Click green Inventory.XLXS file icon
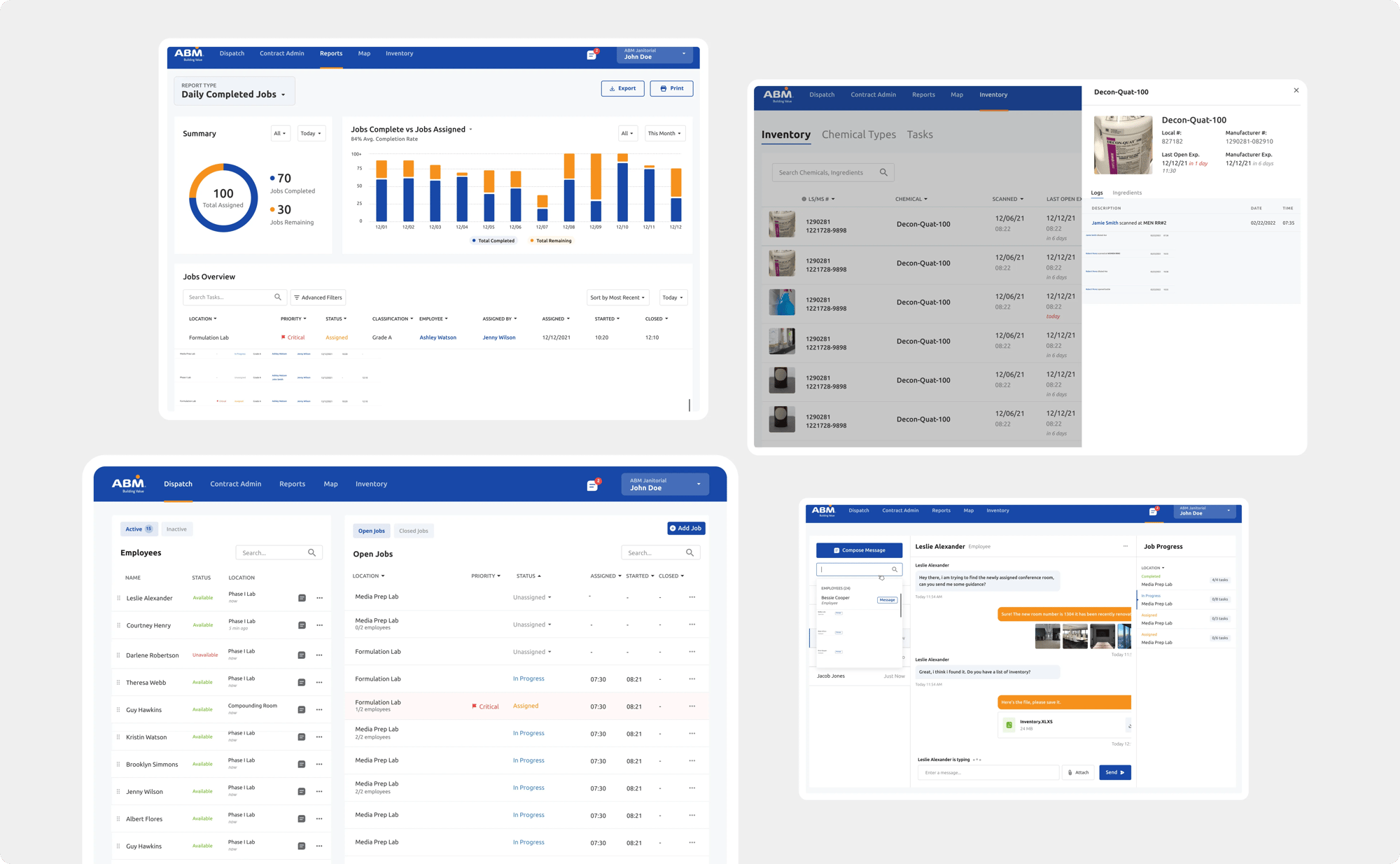 click(x=1009, y=725)
